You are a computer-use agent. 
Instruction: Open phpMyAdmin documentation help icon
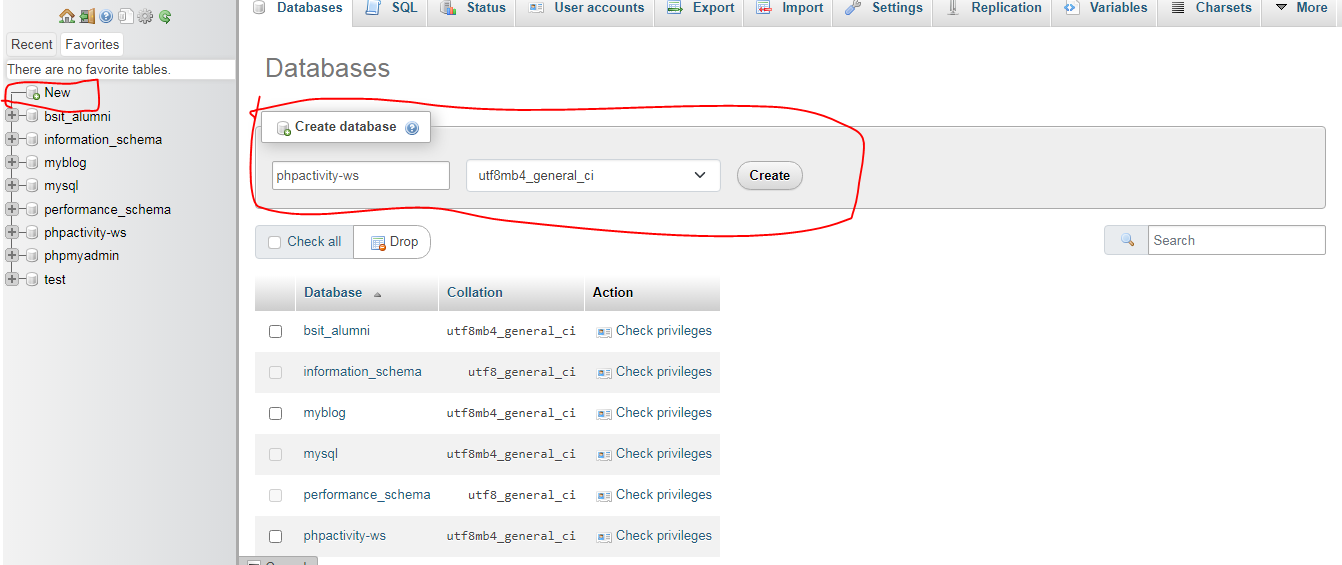[106, 16]
